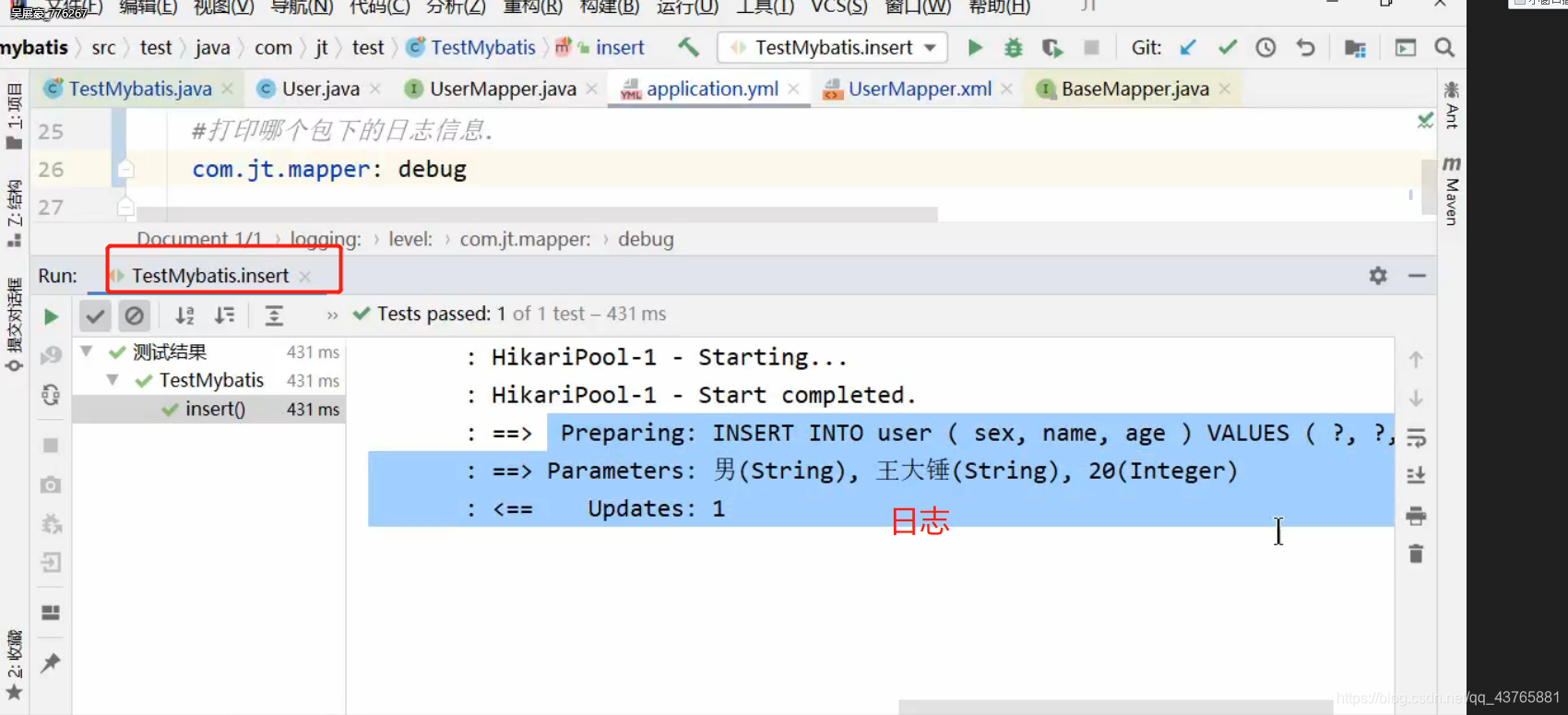
Task: Open the 1:项目 project tool window
Action: (x=14, y=115)
